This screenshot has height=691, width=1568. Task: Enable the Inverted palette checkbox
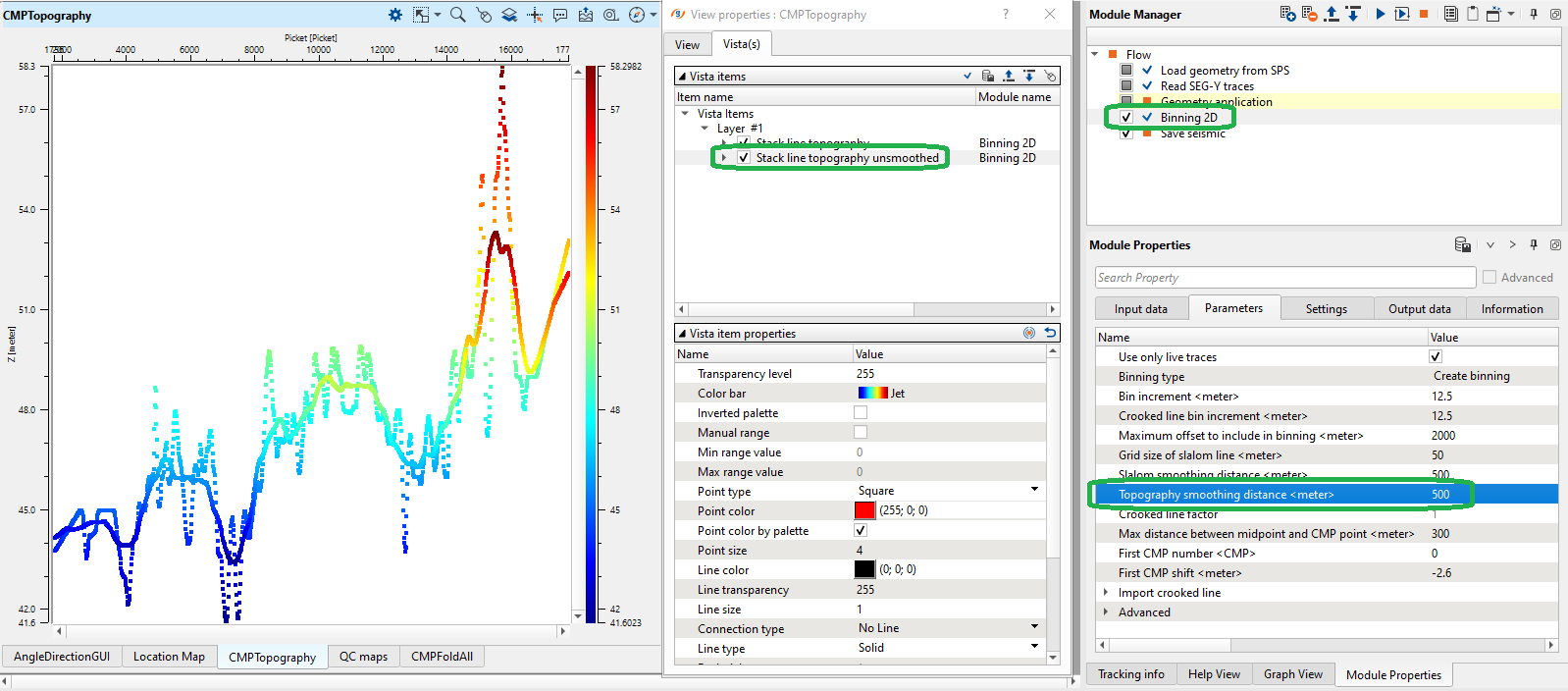[x=861, y=413]
